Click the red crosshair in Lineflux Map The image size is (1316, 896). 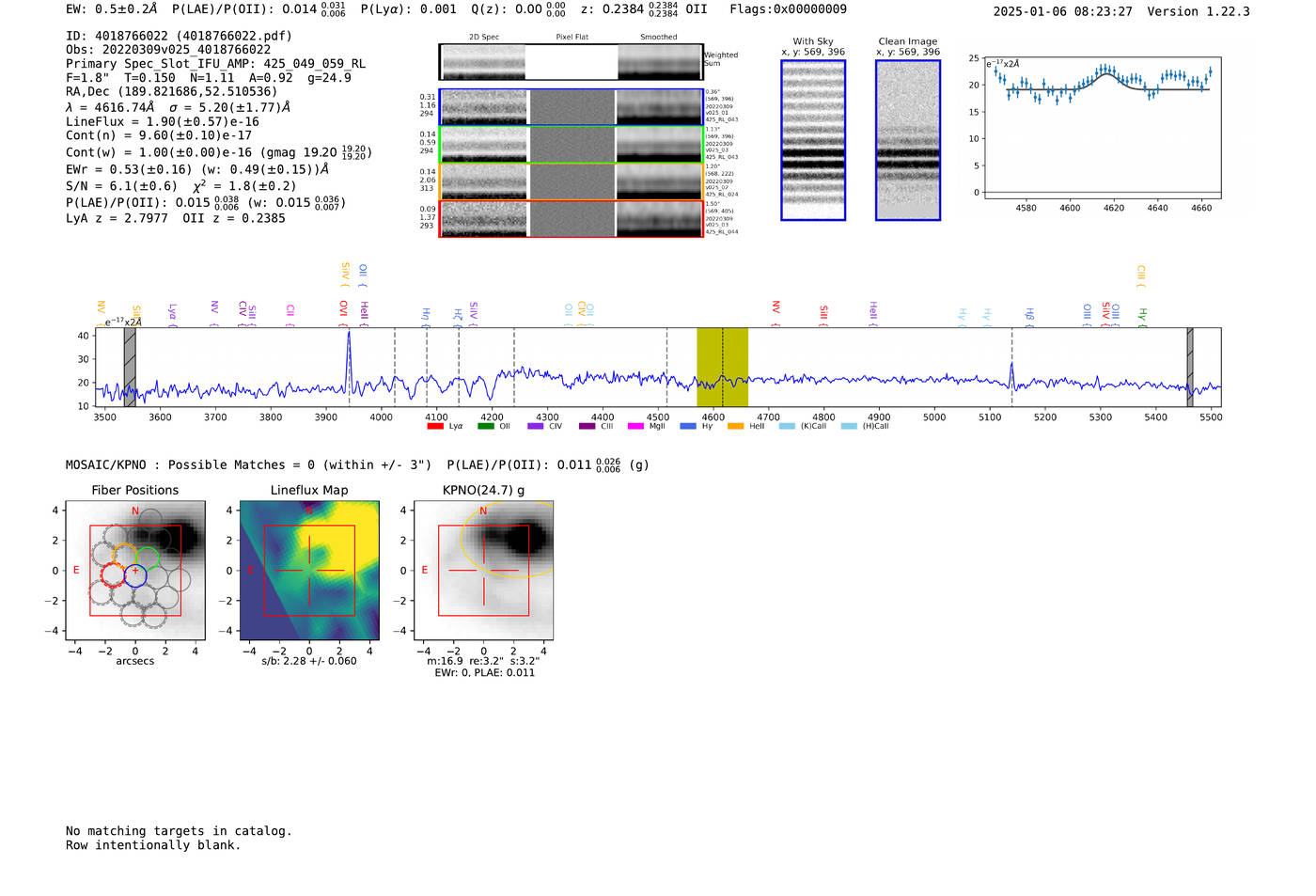pos(309,570)
